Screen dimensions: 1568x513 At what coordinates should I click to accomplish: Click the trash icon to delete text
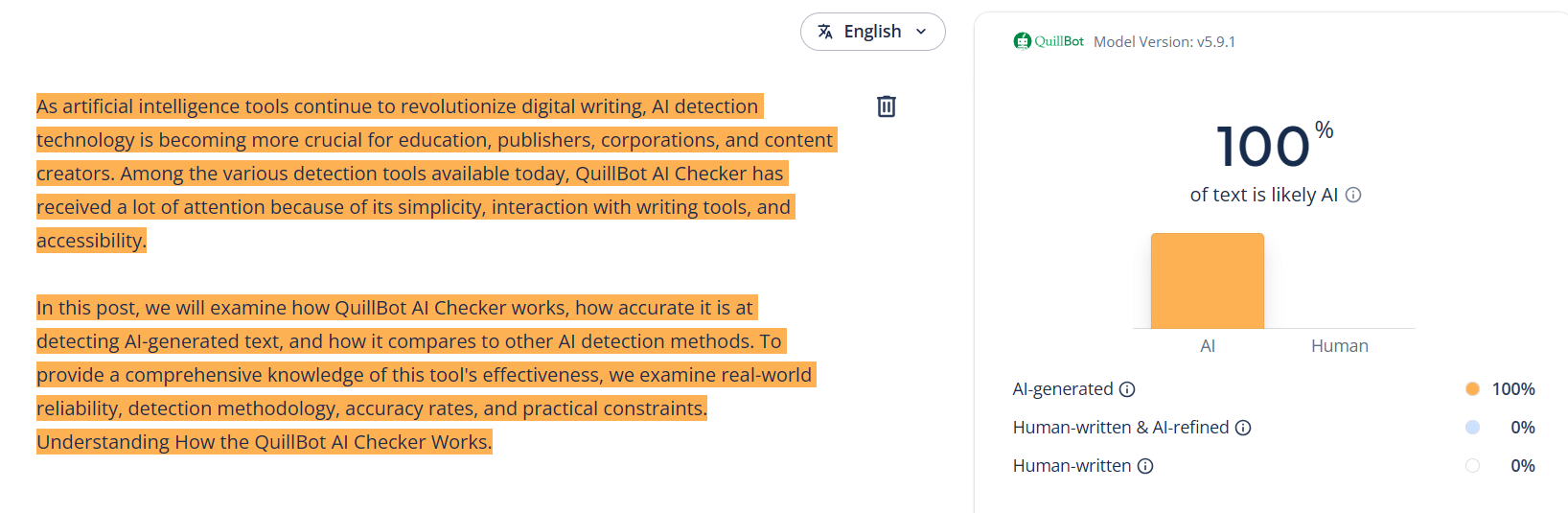(x=887, y=106)
